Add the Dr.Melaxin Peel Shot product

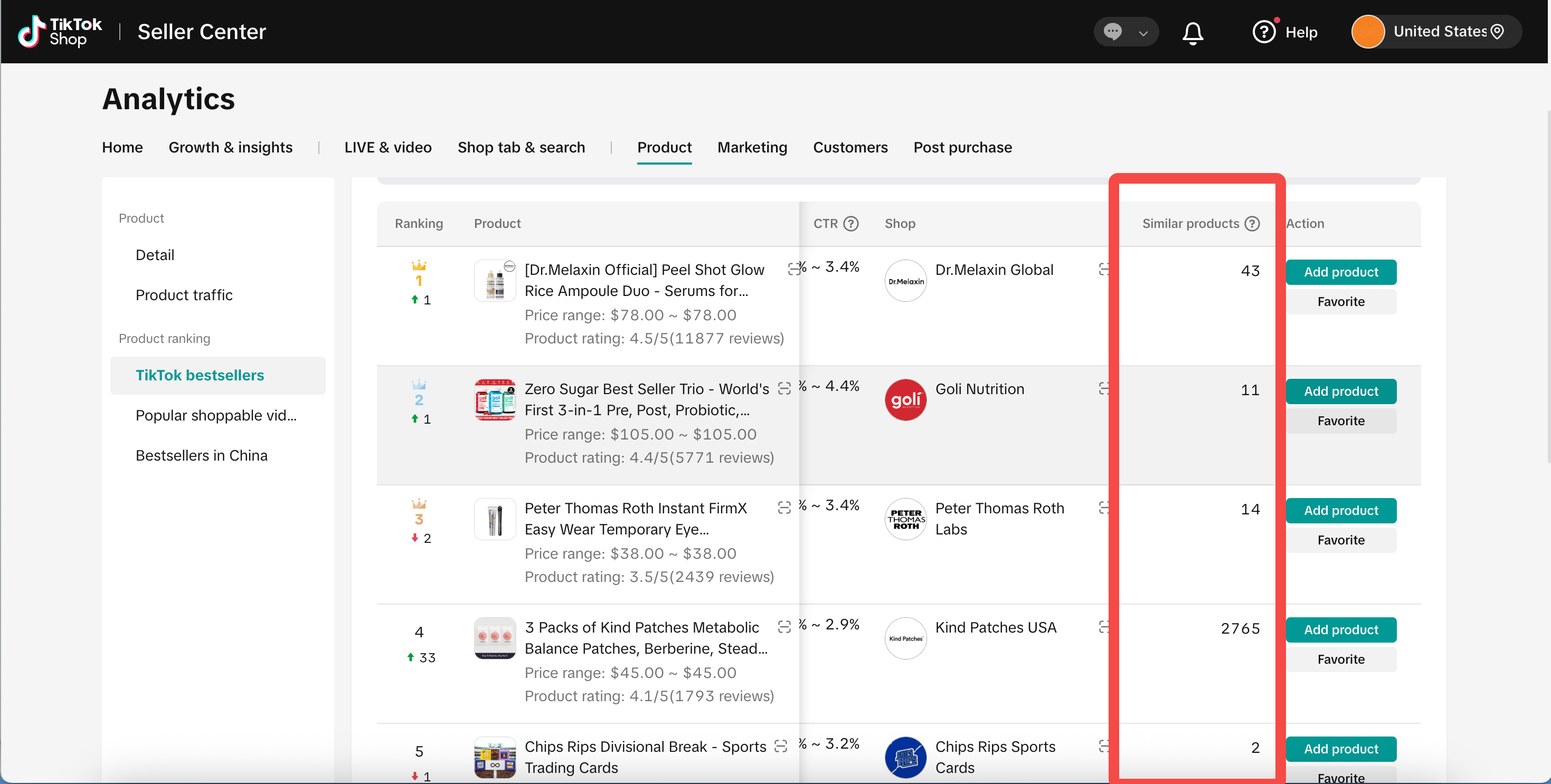1340,272
